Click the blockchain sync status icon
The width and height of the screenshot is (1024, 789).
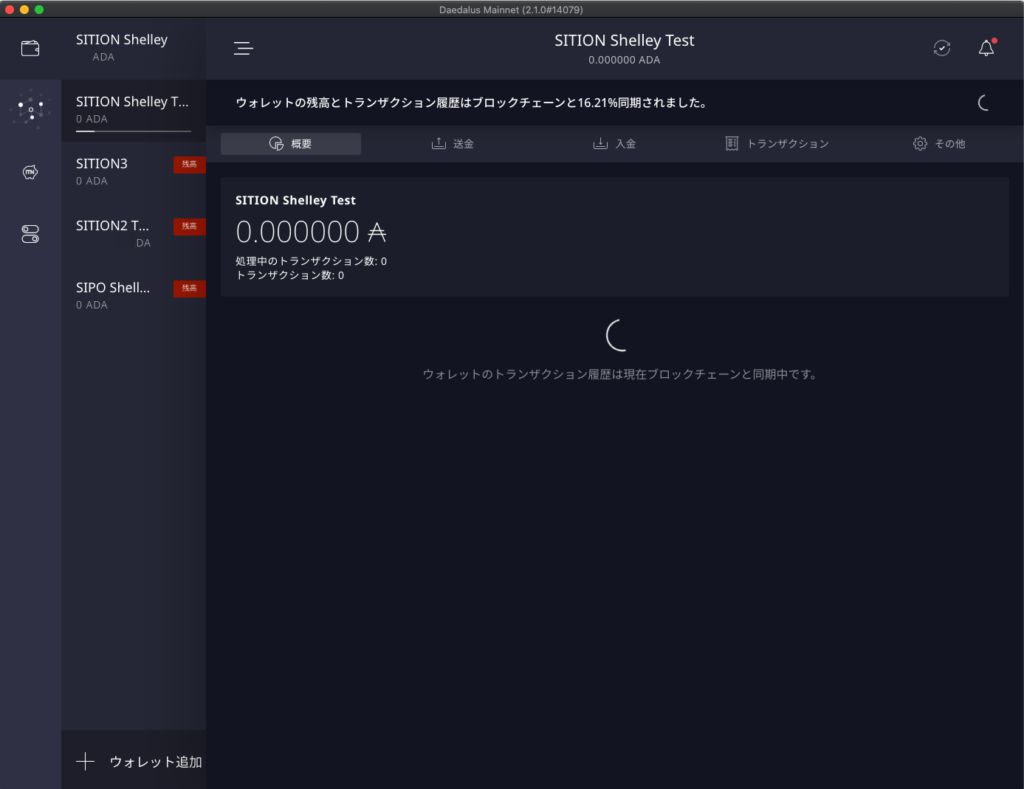(x=942, y=48)
